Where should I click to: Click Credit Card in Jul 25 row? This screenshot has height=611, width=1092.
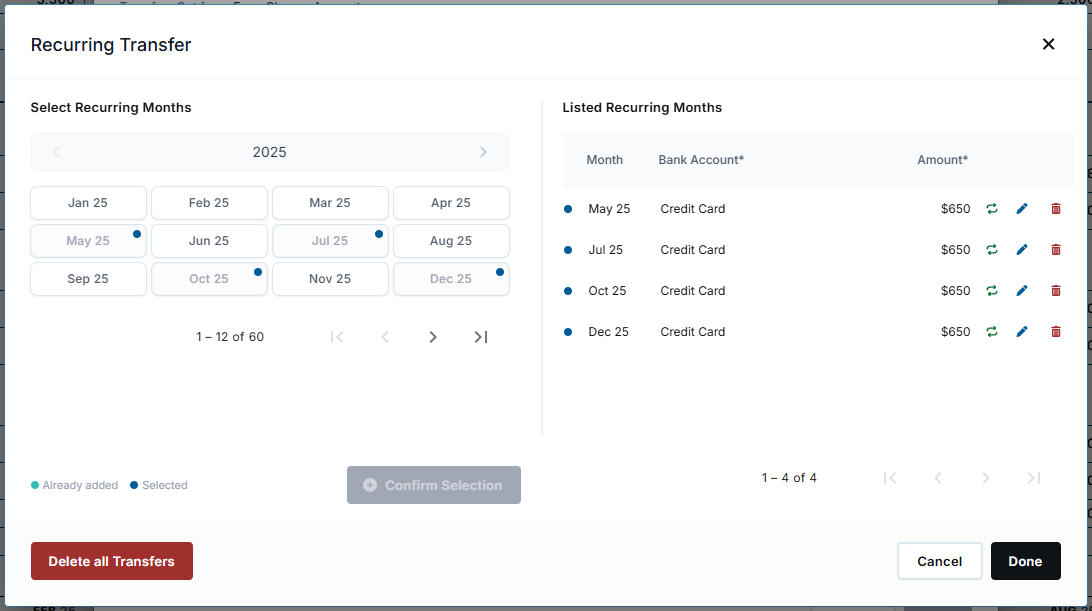click(x=693, y=249)
